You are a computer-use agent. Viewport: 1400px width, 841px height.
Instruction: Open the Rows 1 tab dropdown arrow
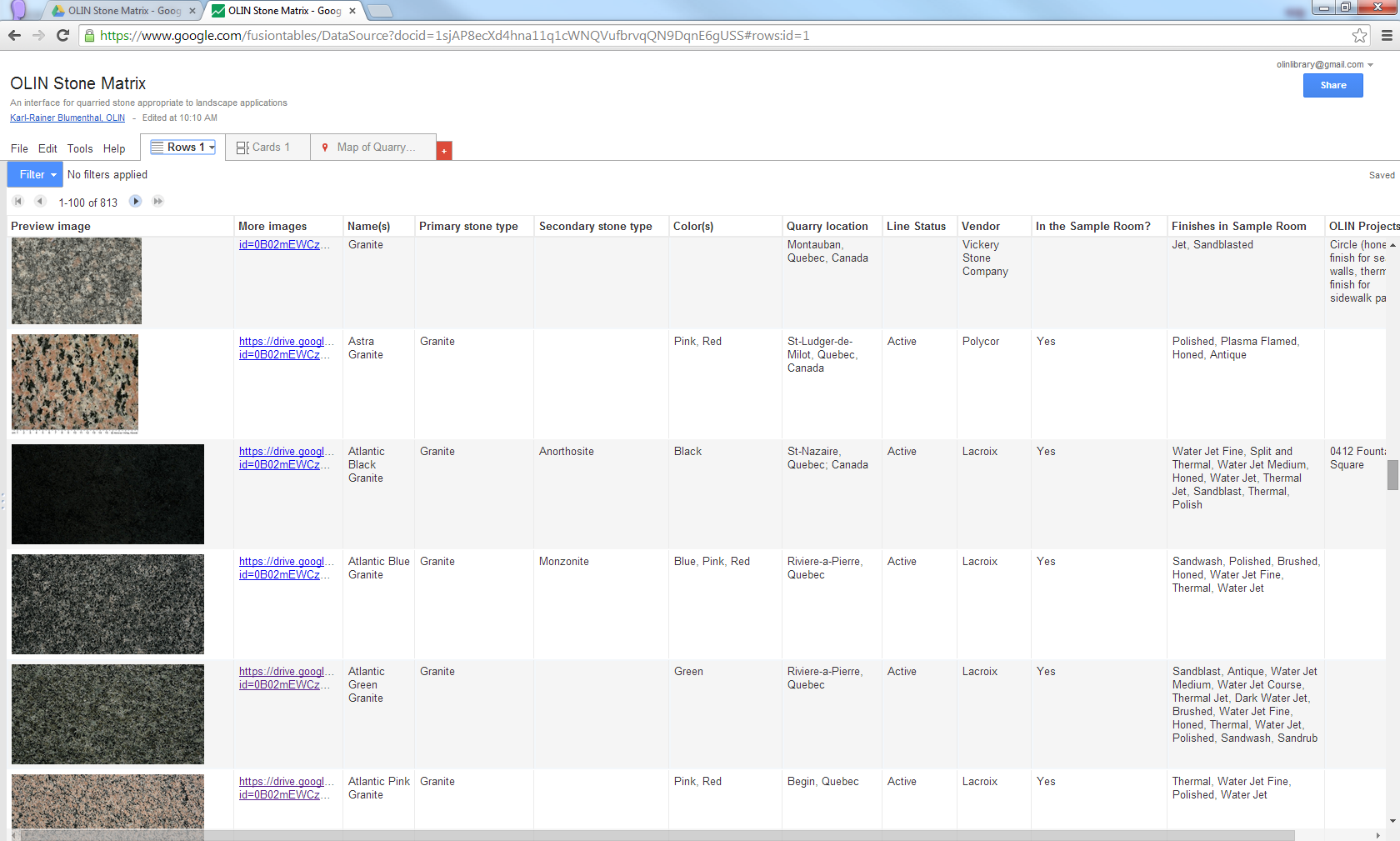(212, 147)
